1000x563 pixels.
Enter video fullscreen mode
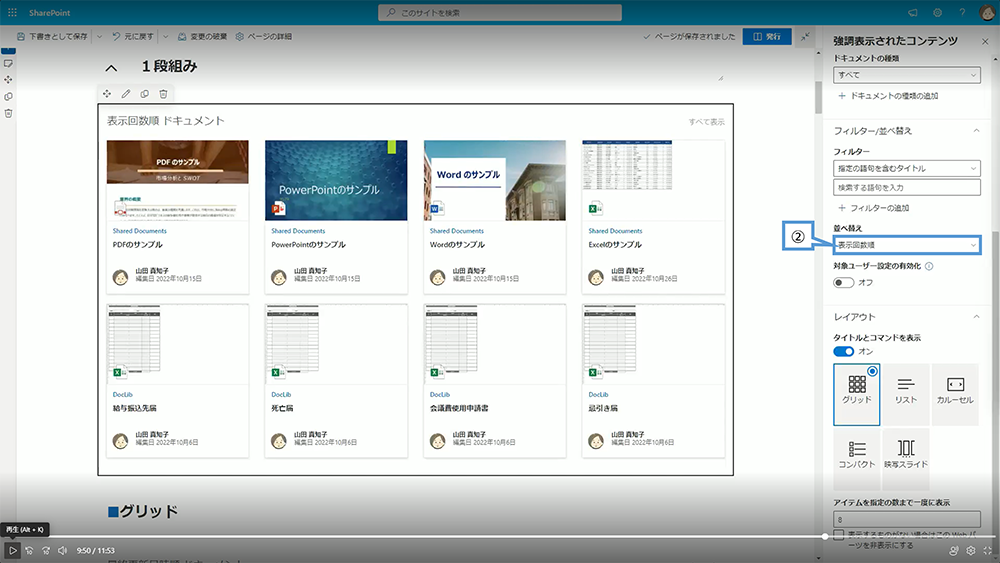987,550
